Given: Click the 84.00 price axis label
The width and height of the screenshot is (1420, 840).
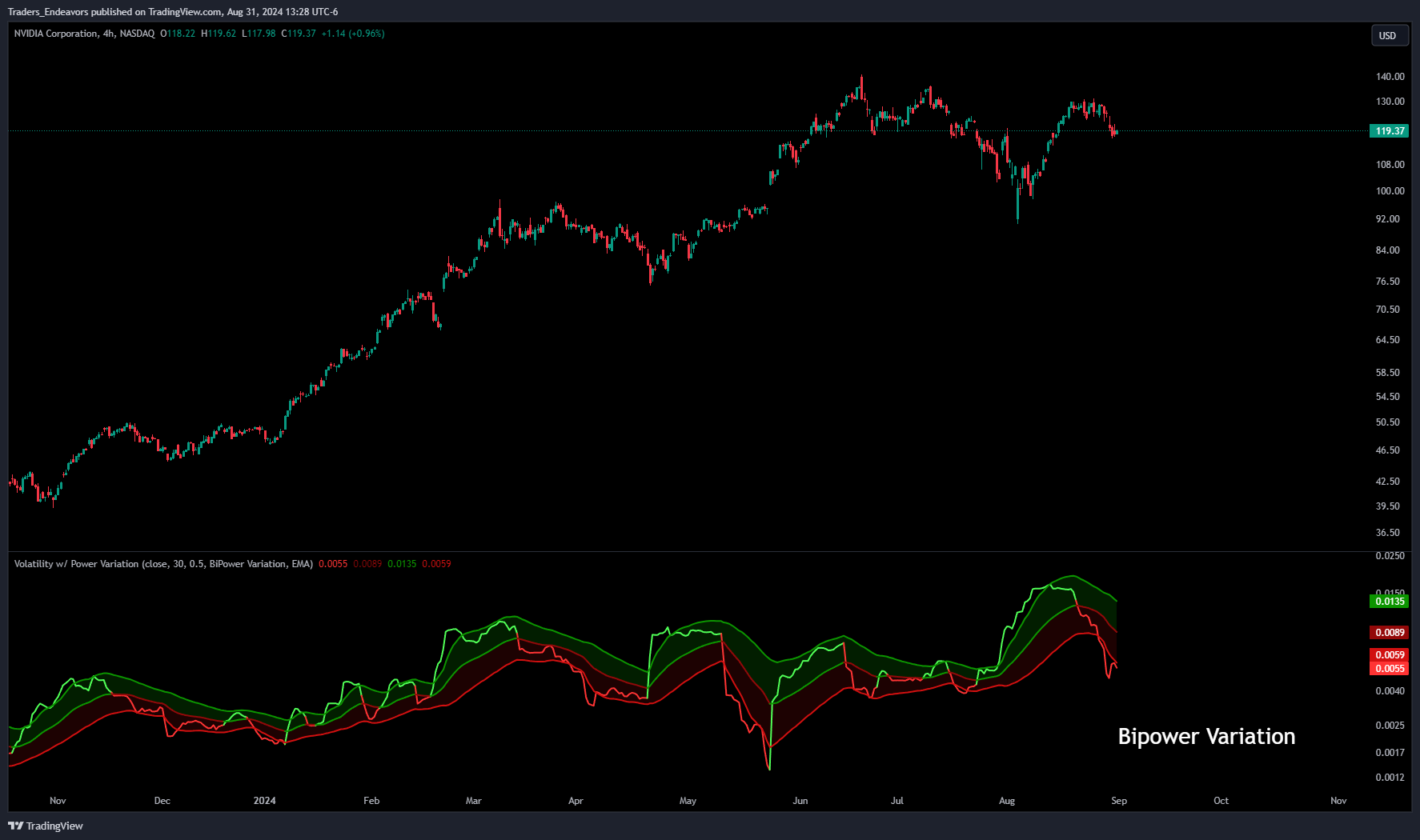Looking at the screenshot, I should pos(1387,250).
